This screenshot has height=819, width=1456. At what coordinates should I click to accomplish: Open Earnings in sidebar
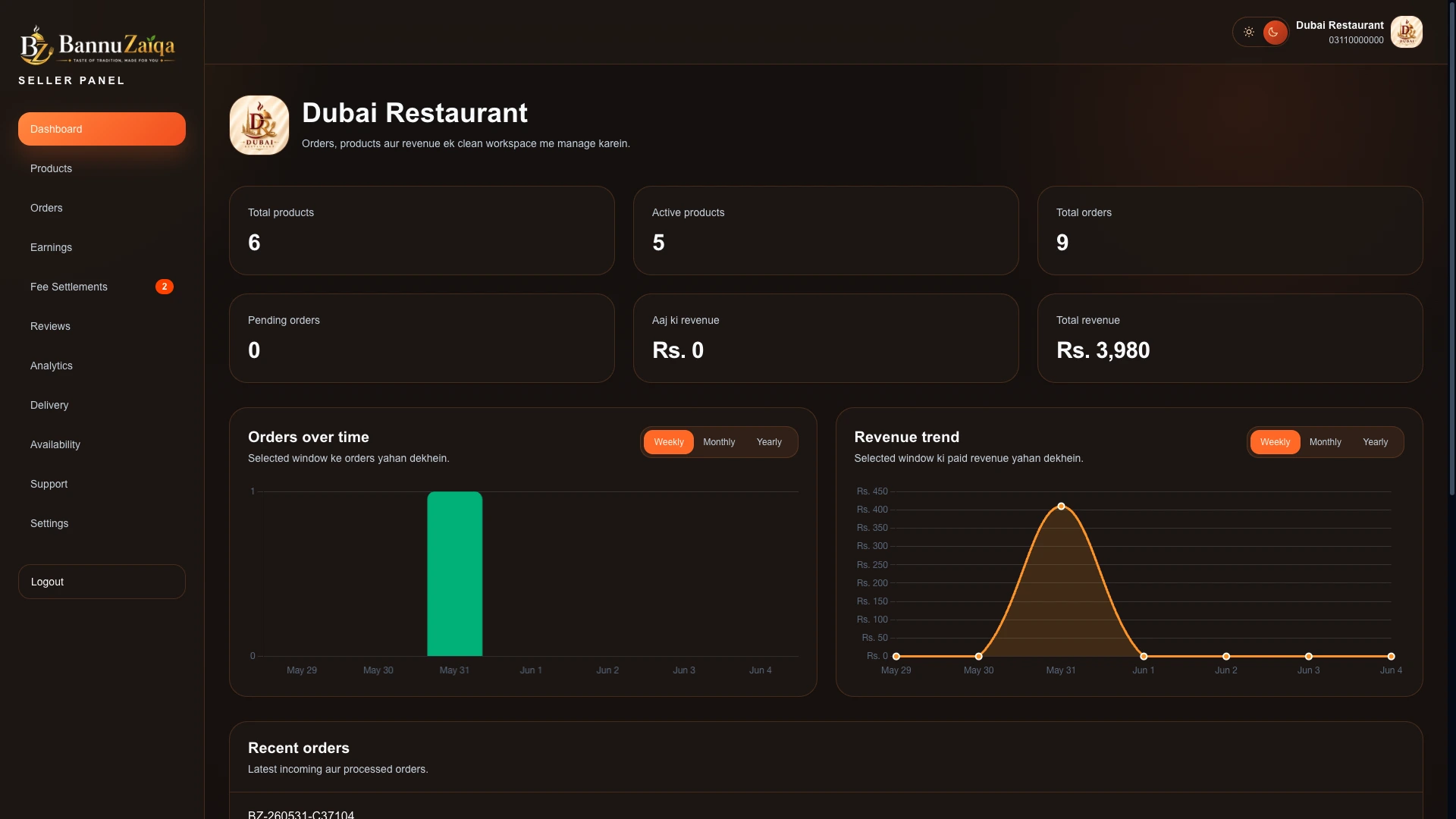[x=102, y=247]
